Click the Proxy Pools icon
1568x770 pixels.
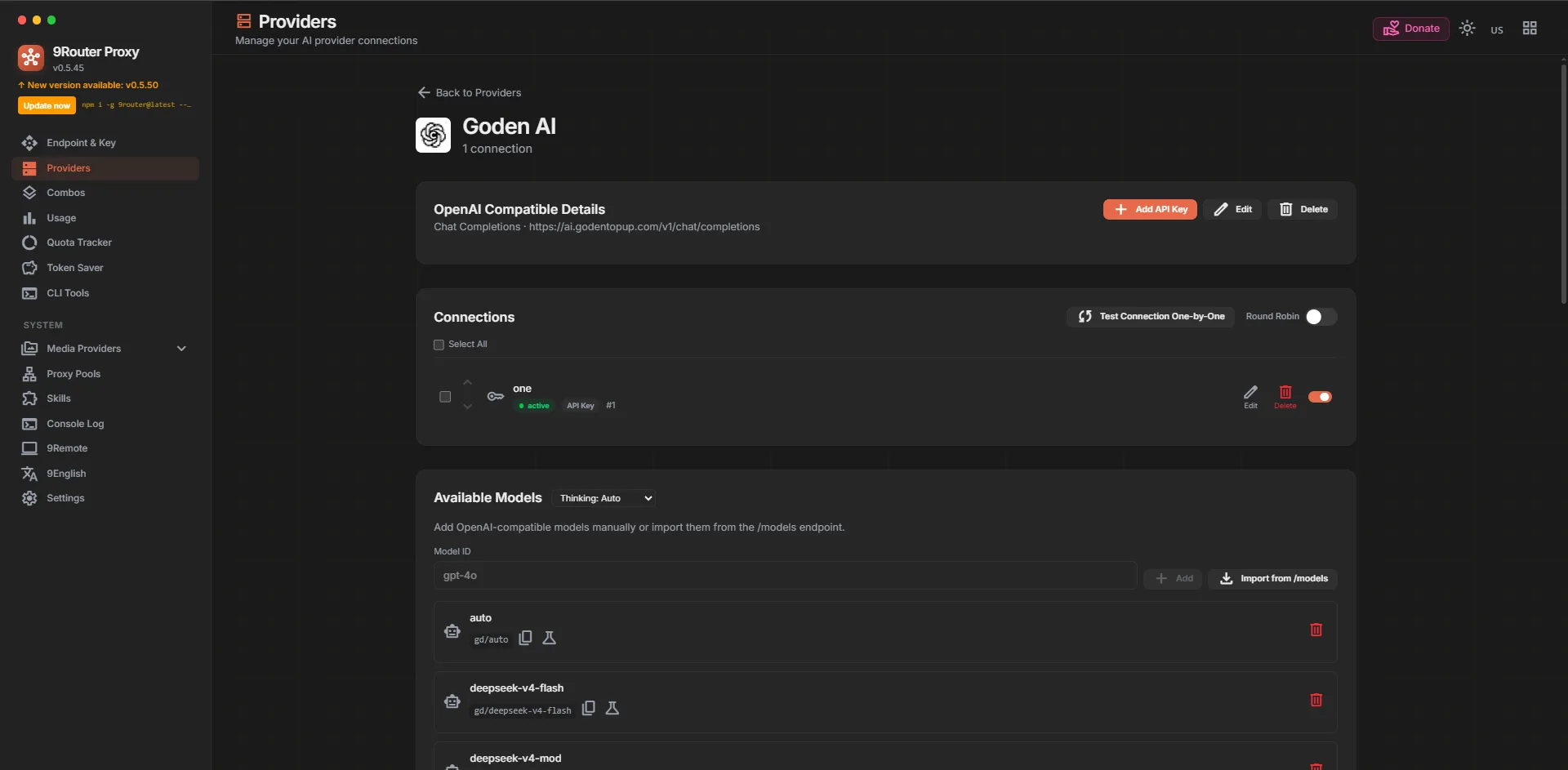29,374
